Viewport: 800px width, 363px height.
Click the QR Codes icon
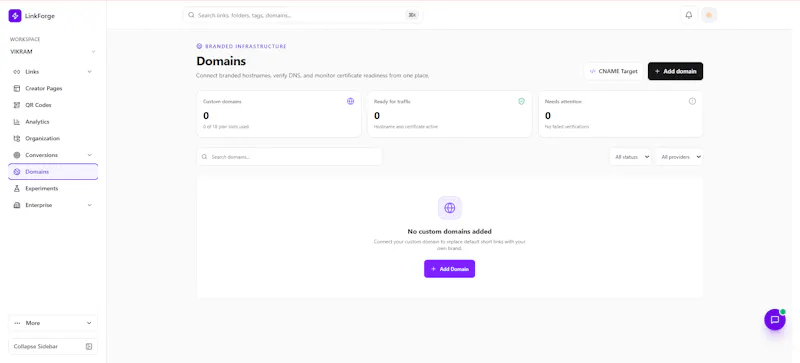[17, 105]
